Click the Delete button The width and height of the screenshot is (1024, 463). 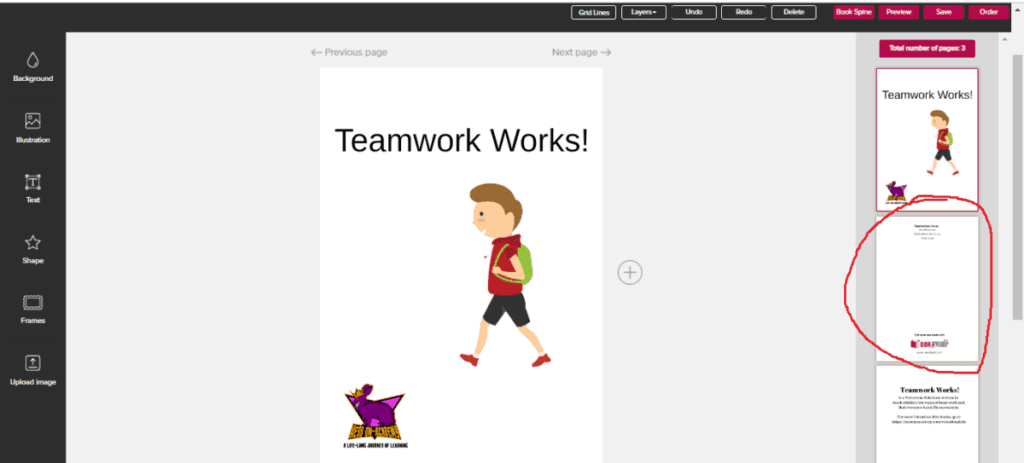pos(793,12)
